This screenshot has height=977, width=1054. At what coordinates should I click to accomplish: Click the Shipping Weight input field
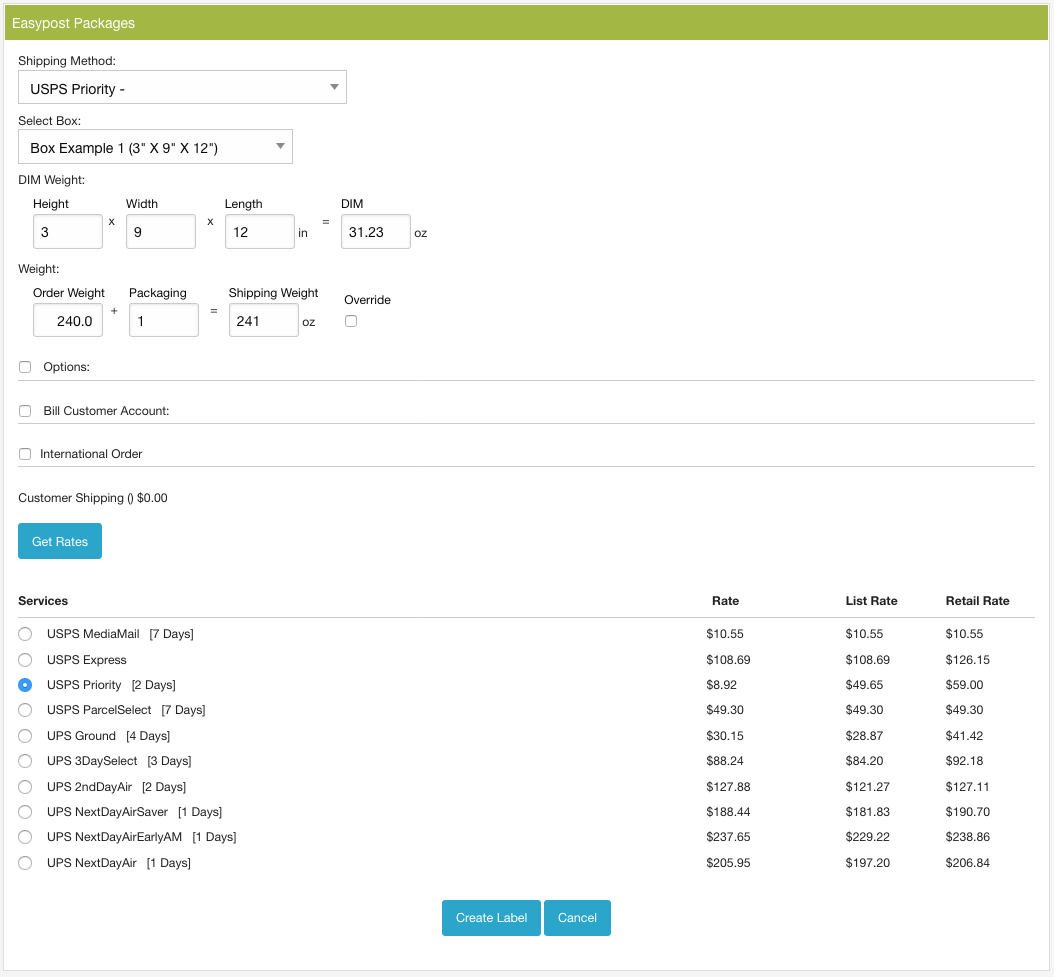coord(264,320)
